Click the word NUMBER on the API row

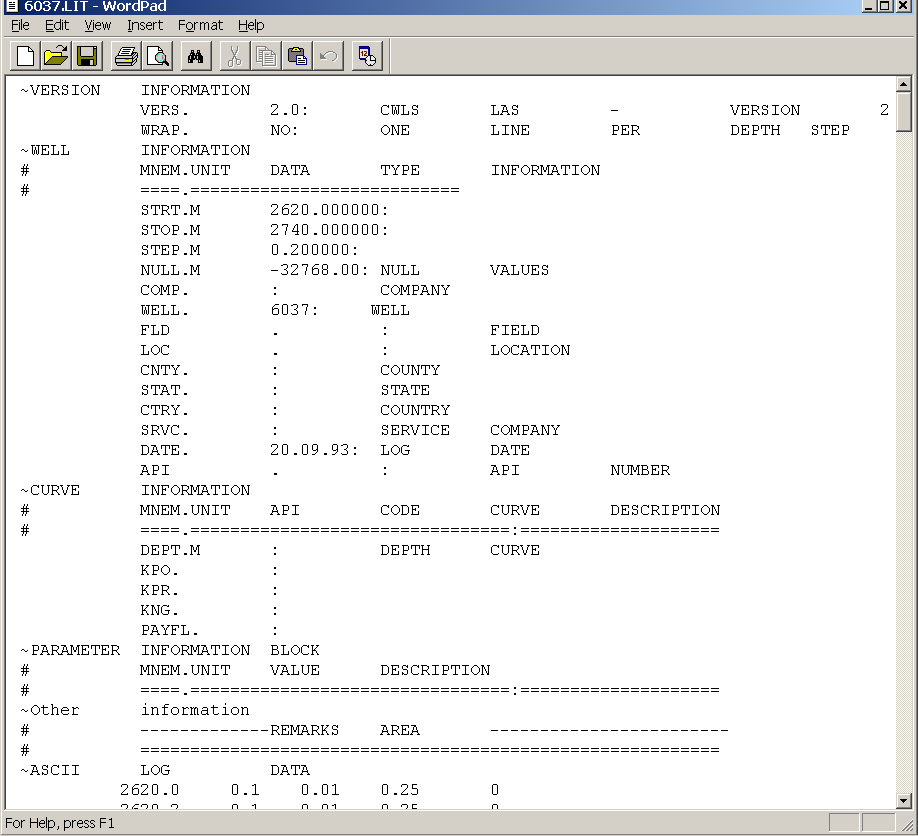click(640, 470)
